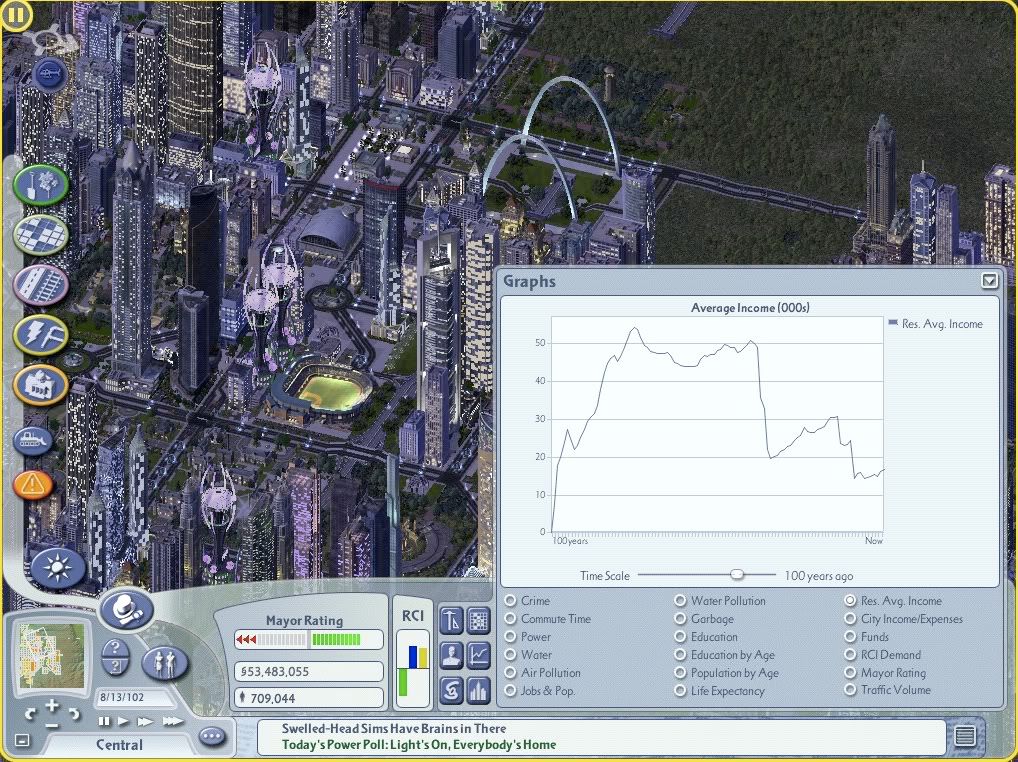Select the Traffic Volume graph option
Image resolution: width=1018 pixels, height=762 pixels.
tap(850, 690)
